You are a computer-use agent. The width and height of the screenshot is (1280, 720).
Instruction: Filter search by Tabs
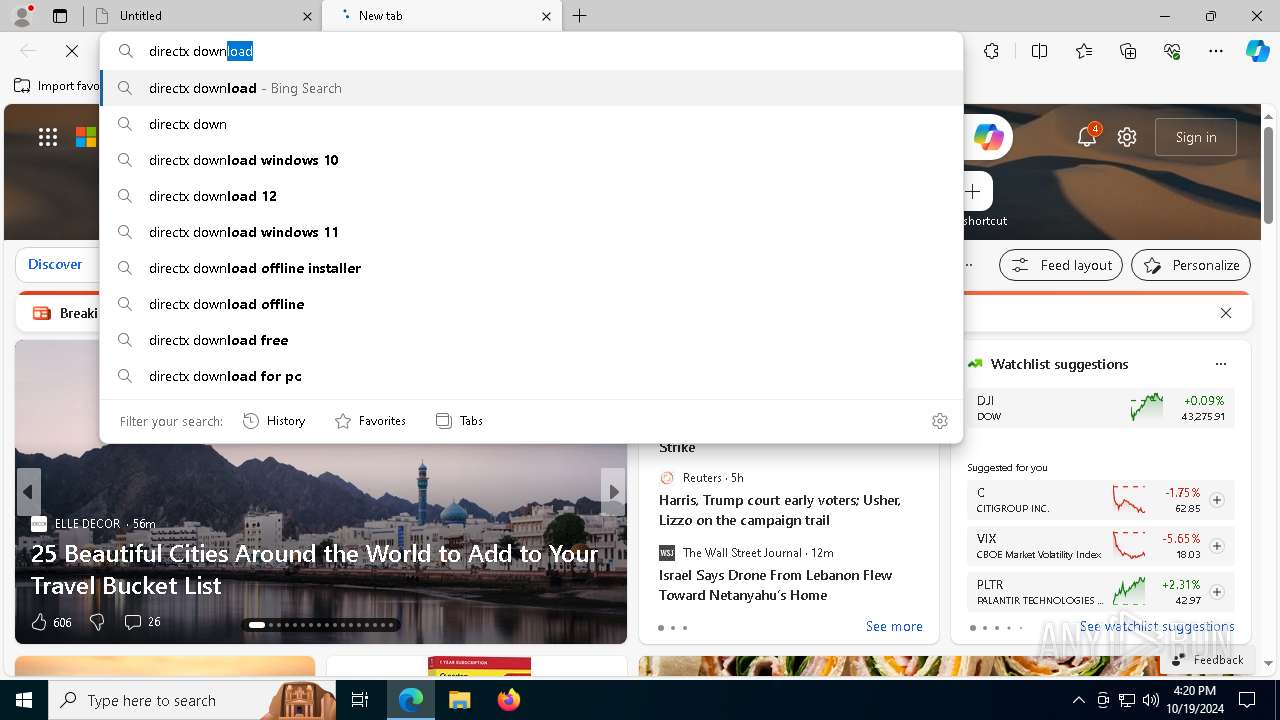point(459,421)
